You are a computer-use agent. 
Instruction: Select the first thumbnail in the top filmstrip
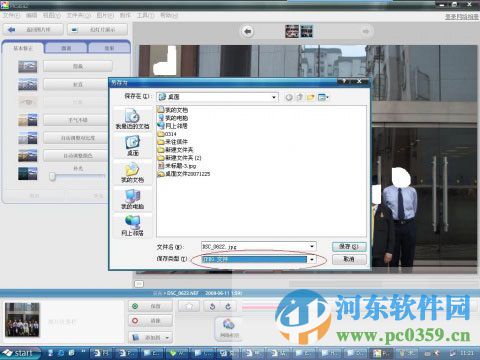[292, 31]
